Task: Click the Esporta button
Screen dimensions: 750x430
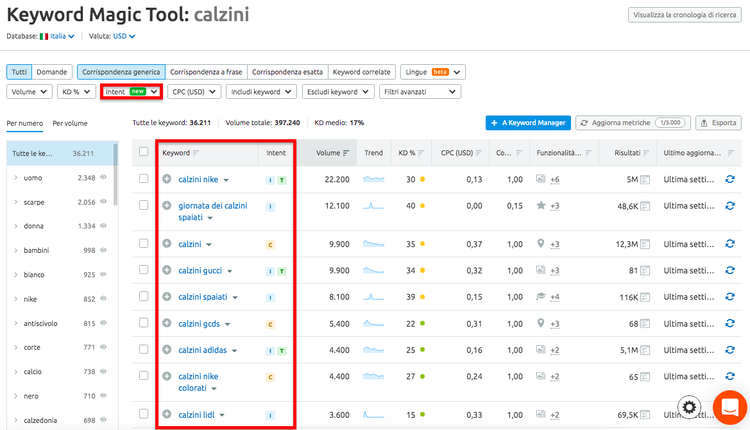Action: click(x=718, y=123)
